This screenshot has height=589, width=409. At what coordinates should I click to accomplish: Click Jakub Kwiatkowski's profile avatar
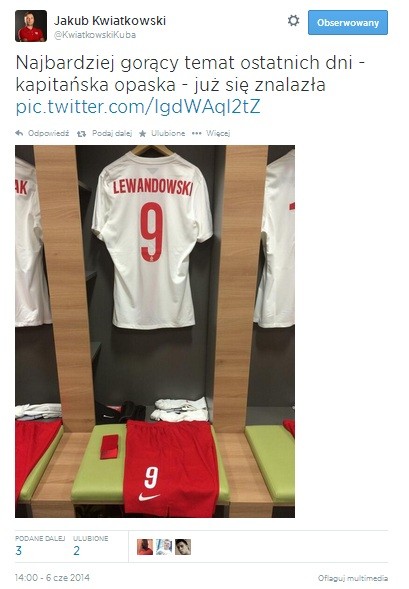[31, 26]
